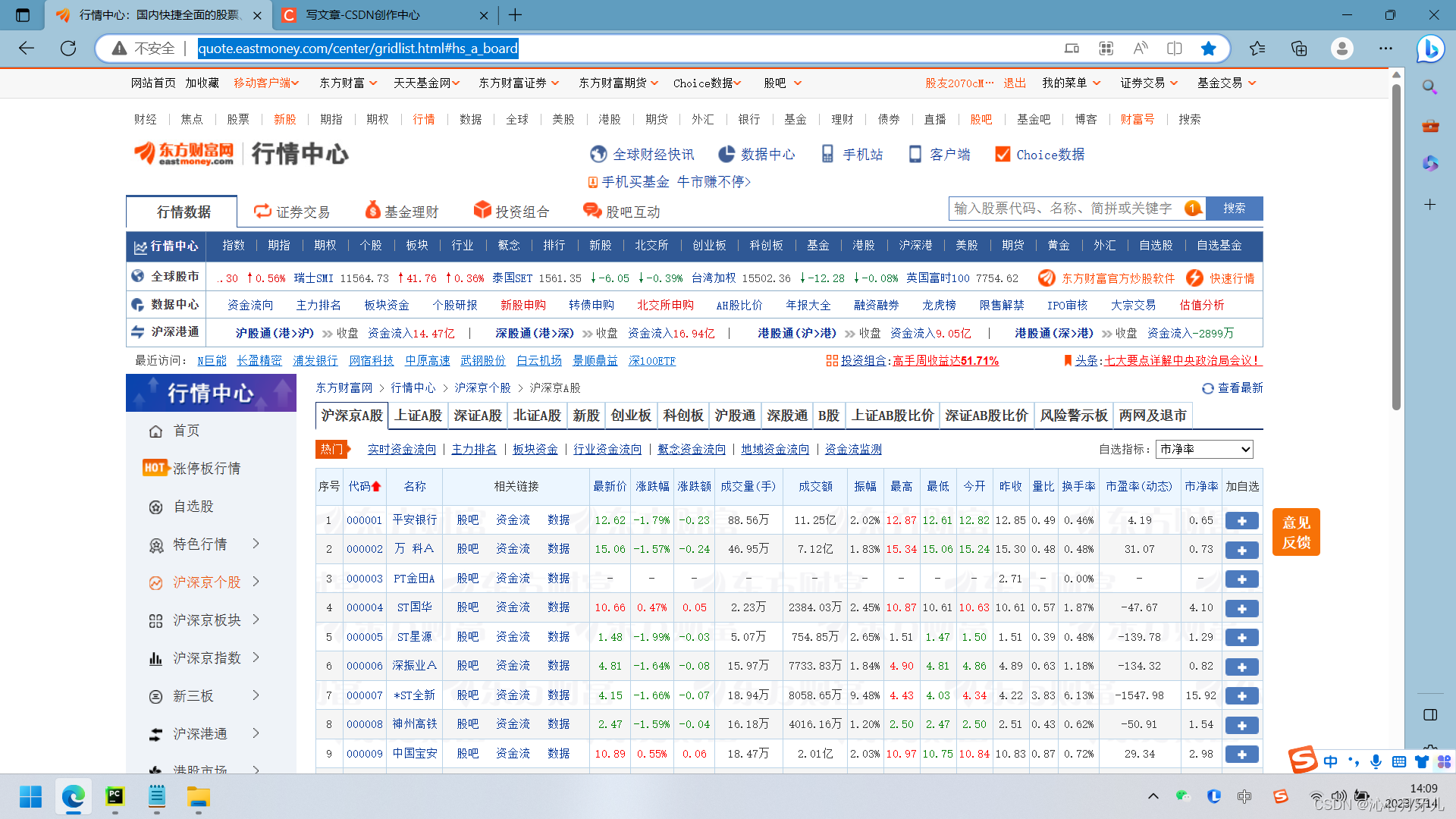Add 平安银行 to watchlist with plus button
Viewport: 1456px width, 819px height.
pos(1241,521)
